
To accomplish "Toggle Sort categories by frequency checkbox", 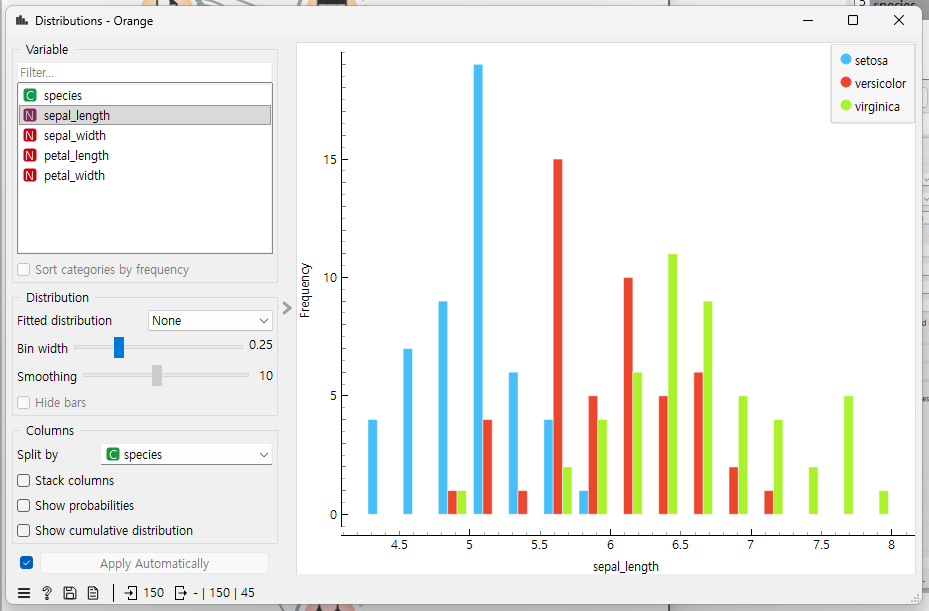I will (x=24, y=270).
